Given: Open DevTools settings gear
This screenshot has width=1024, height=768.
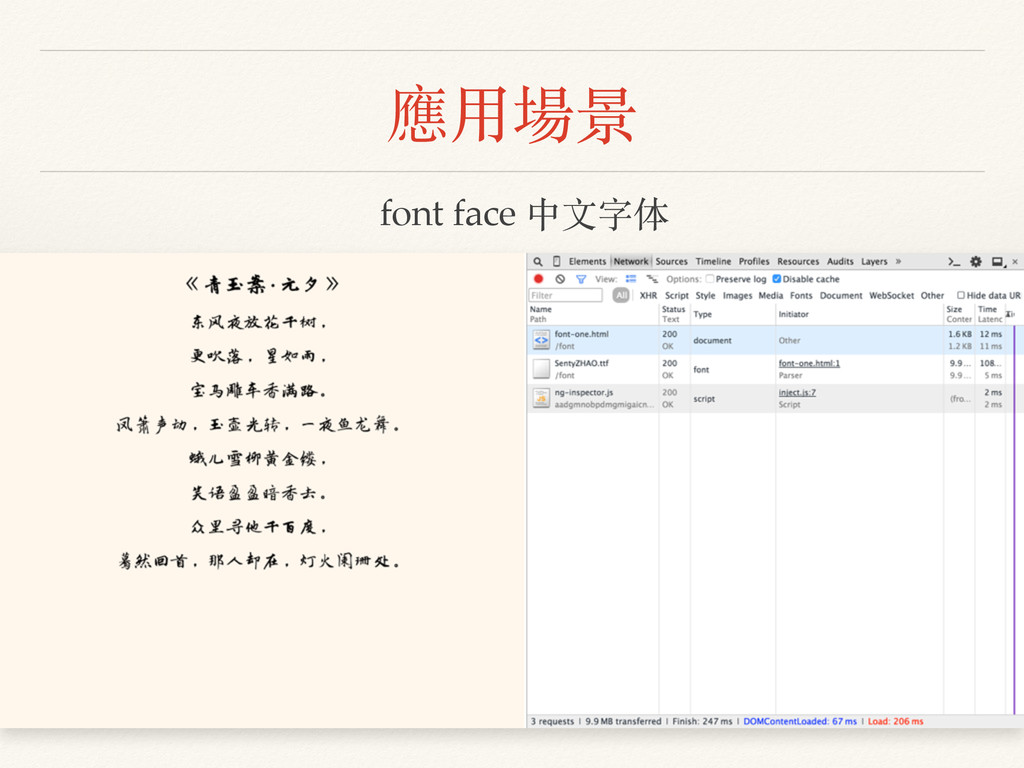Looking at the screenshot, I should 976,261.
